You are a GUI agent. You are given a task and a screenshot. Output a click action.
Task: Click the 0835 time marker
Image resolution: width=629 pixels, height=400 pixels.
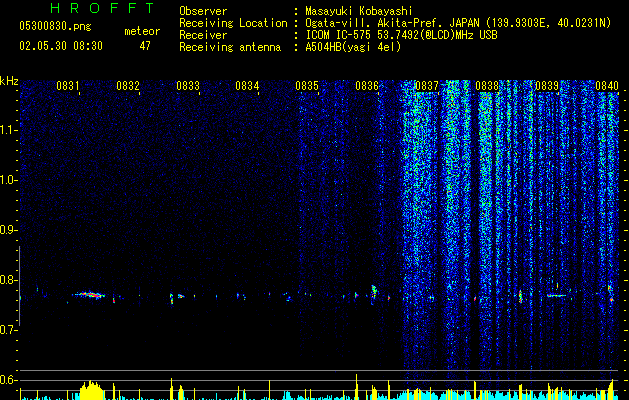coord(307,86)
